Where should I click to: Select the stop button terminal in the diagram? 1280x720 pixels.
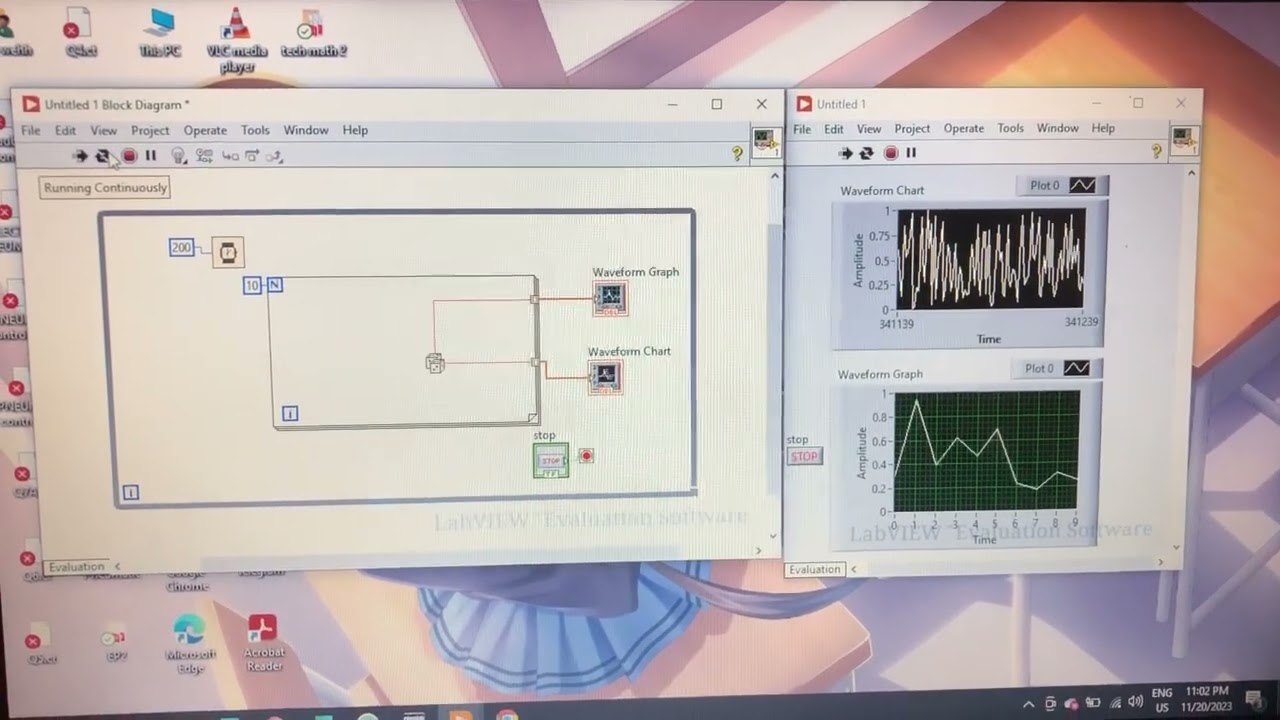[551, 460]
